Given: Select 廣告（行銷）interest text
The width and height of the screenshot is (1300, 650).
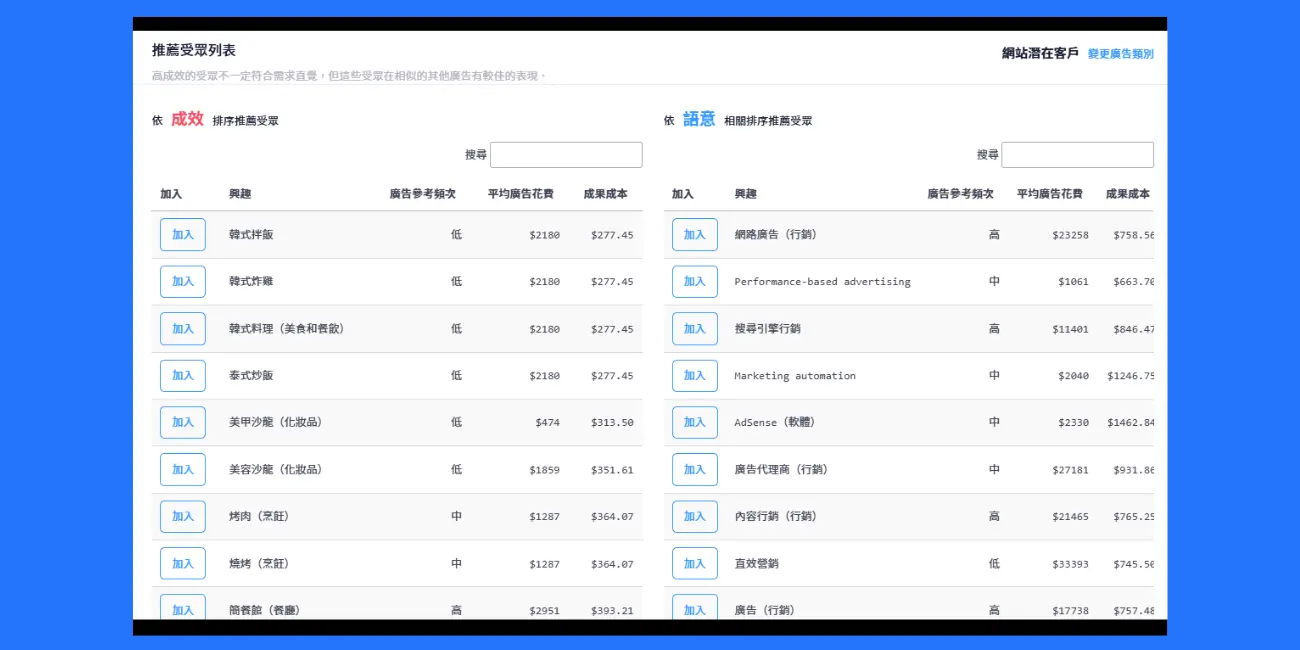Looking at the screenshot, I should tap(764, 610).
